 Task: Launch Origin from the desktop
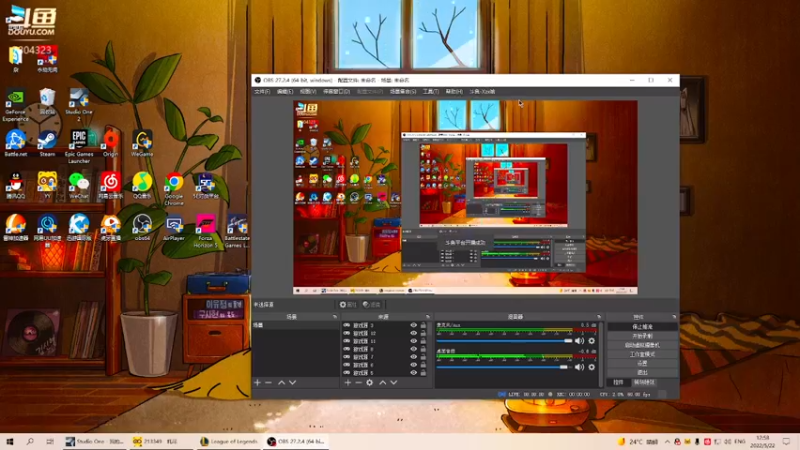[110, 143]
